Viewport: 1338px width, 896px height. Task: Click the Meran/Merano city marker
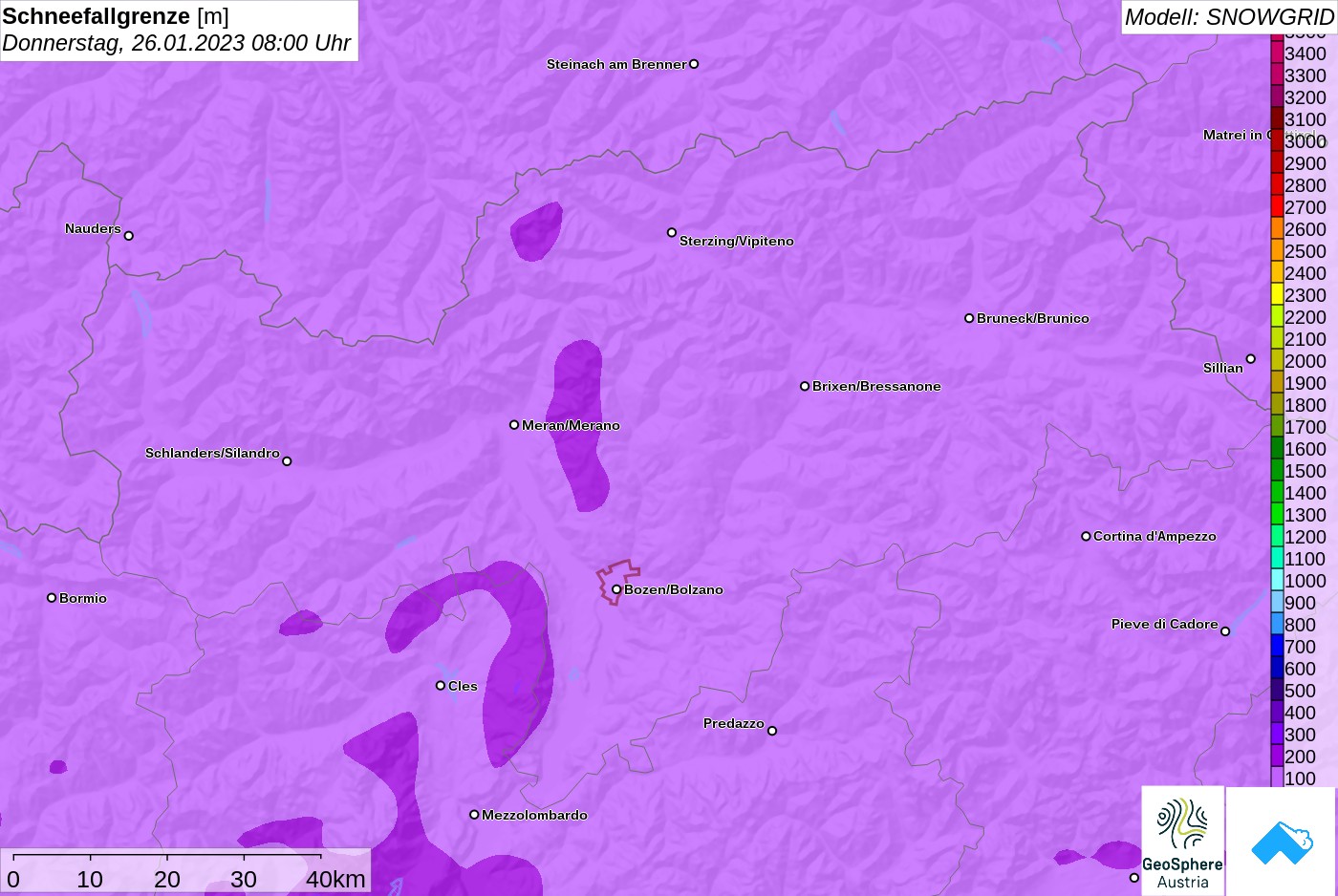[514, 425]
